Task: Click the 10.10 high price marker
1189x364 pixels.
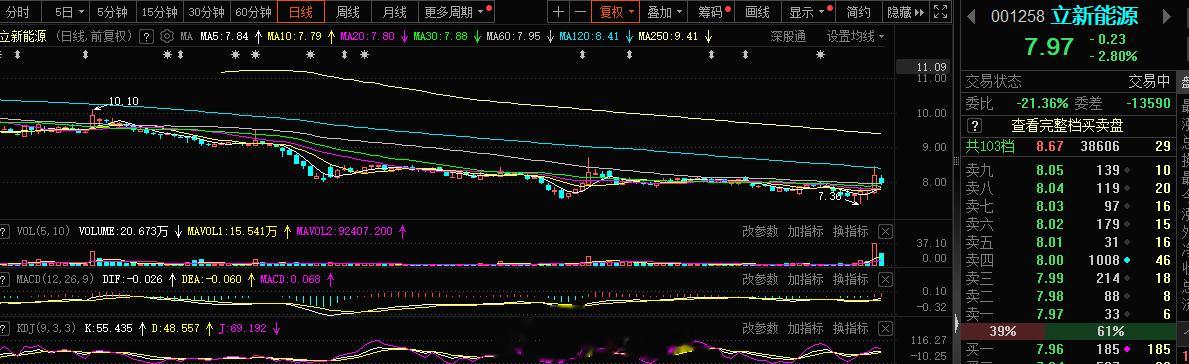Action: [x=124, y=101]
